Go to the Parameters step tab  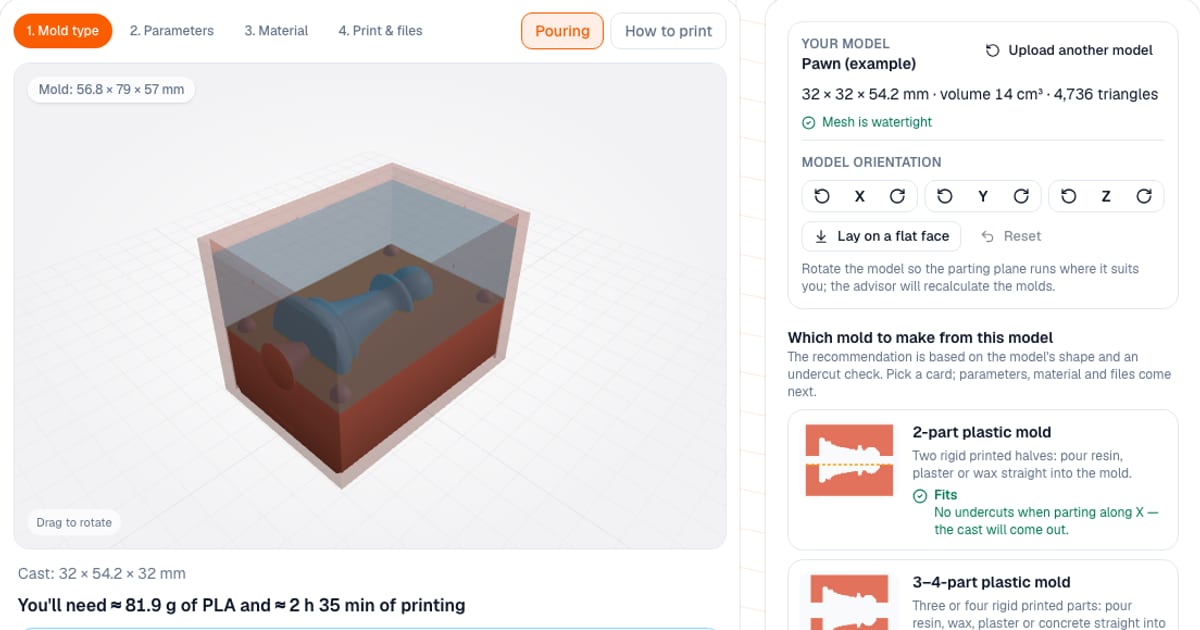click(171, 31)
